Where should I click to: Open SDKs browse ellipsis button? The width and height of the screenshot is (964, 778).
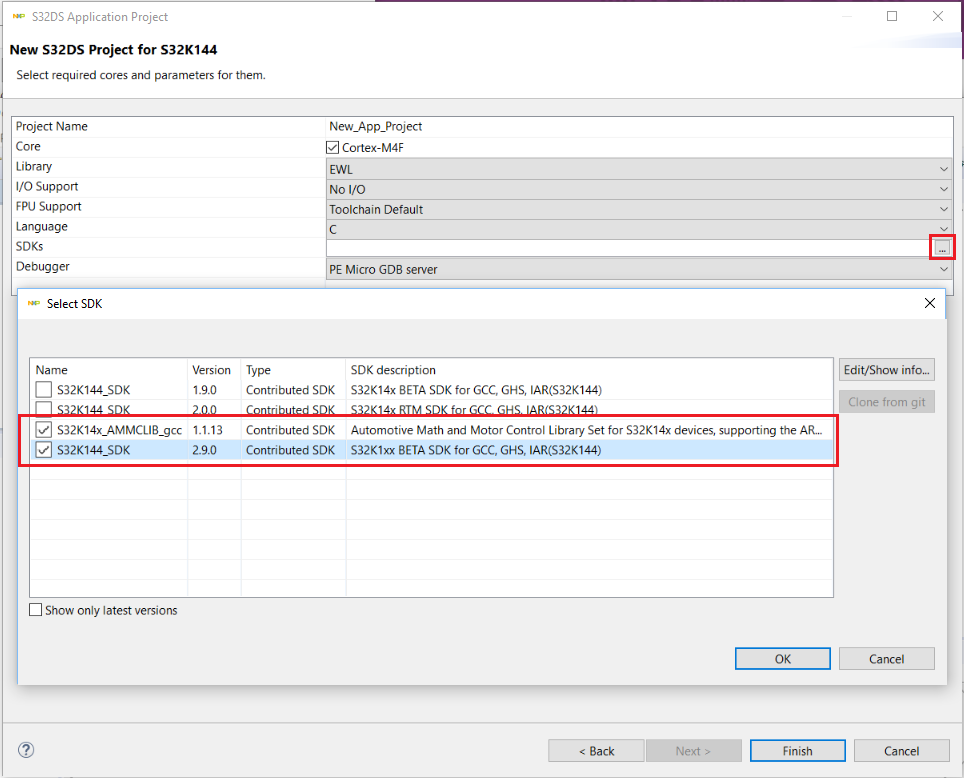pyautogui.click(x=942, y=248)
